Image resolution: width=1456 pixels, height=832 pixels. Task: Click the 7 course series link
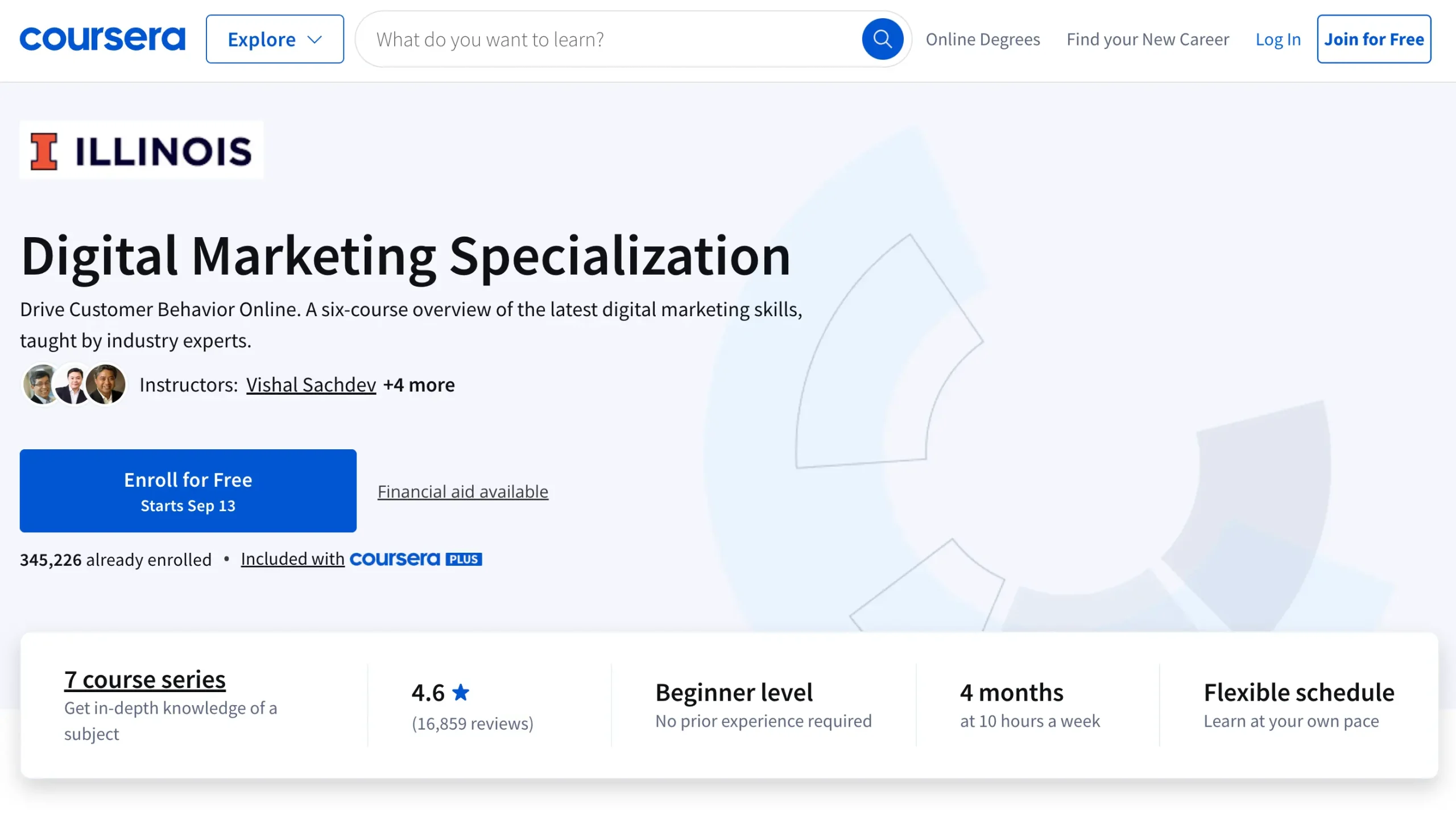tap(144, 680)
